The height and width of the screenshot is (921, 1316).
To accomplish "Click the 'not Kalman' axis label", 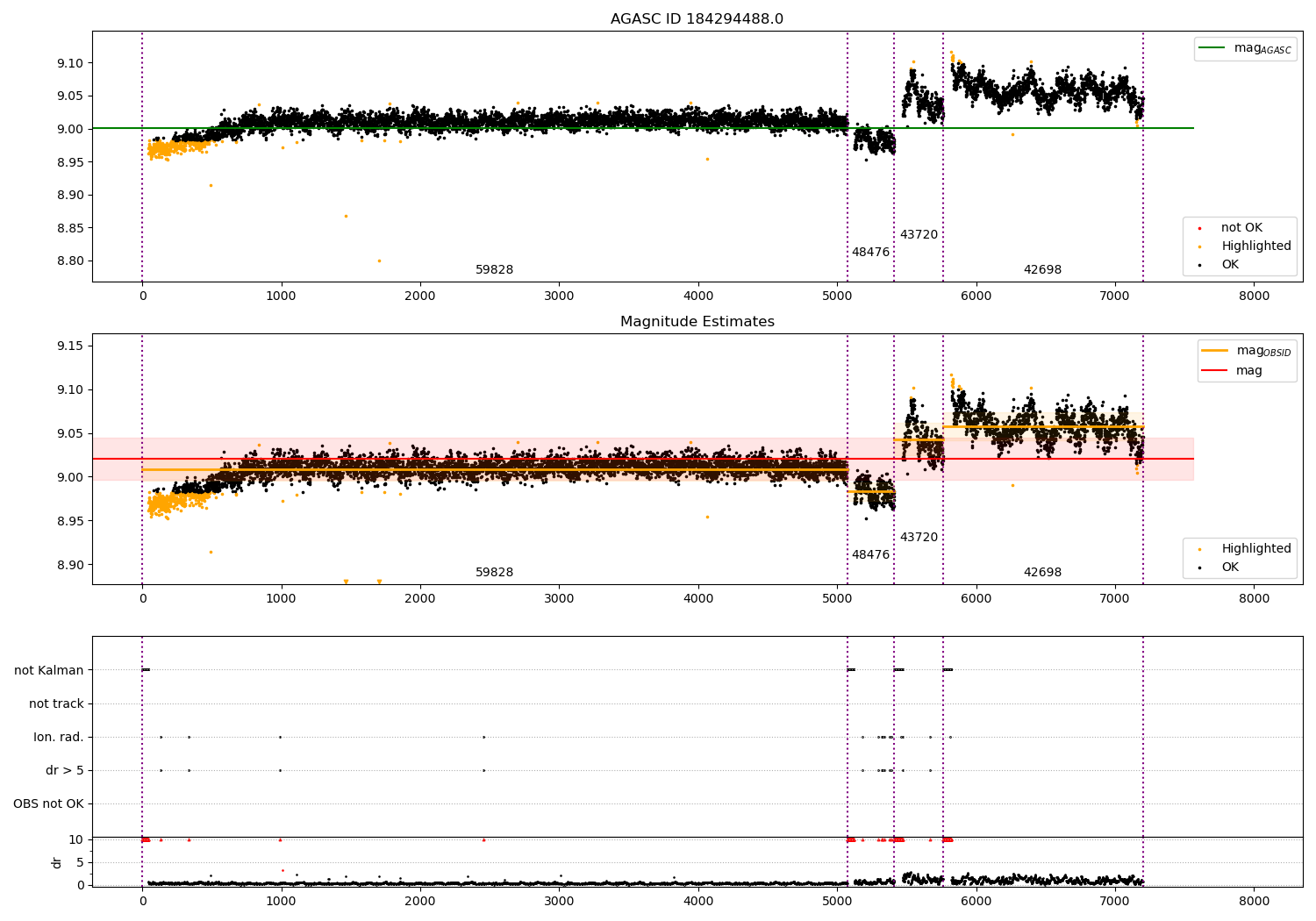I will click(x=49, y=671).
